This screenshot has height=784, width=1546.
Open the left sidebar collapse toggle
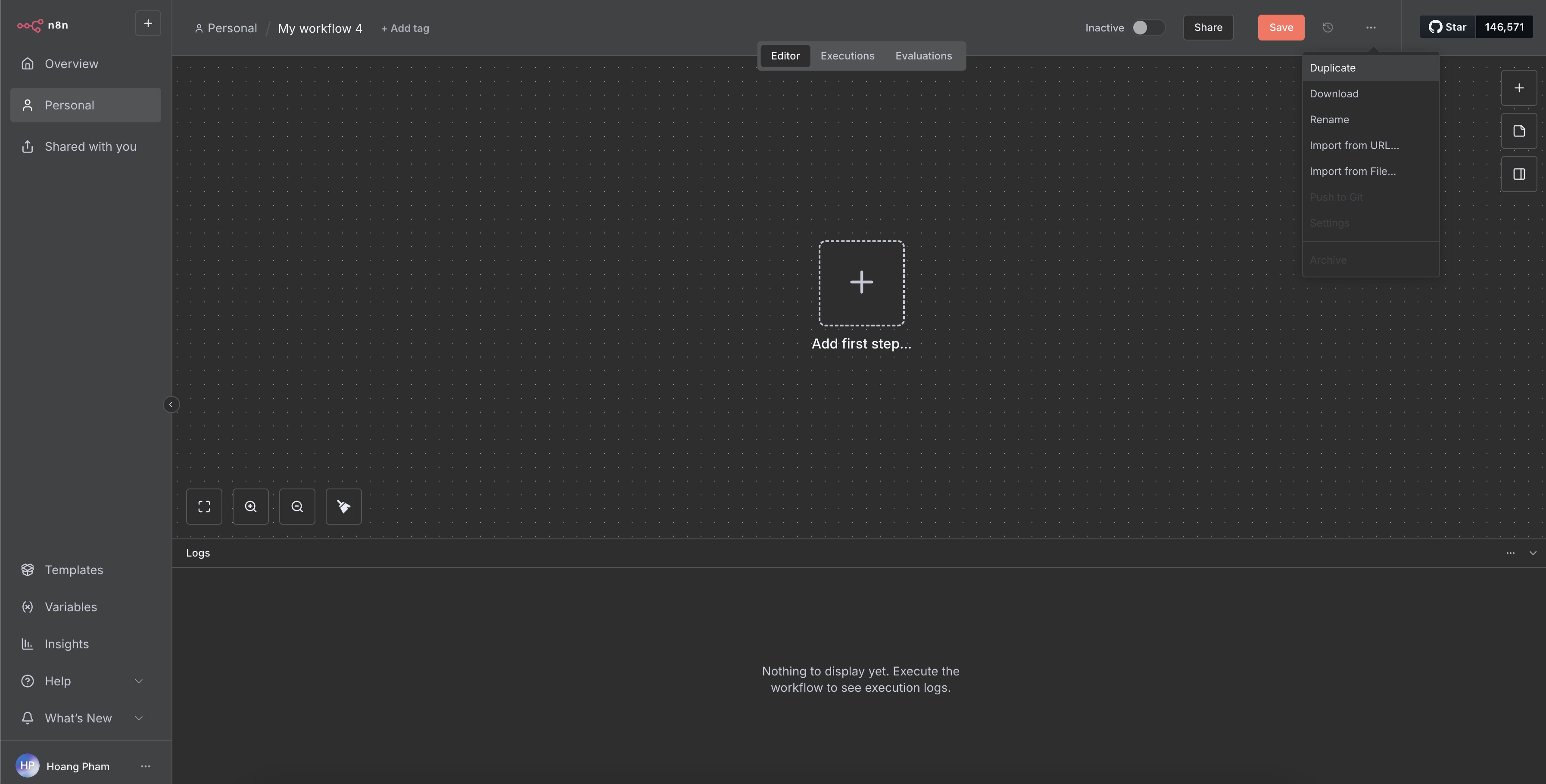(171, 404)
